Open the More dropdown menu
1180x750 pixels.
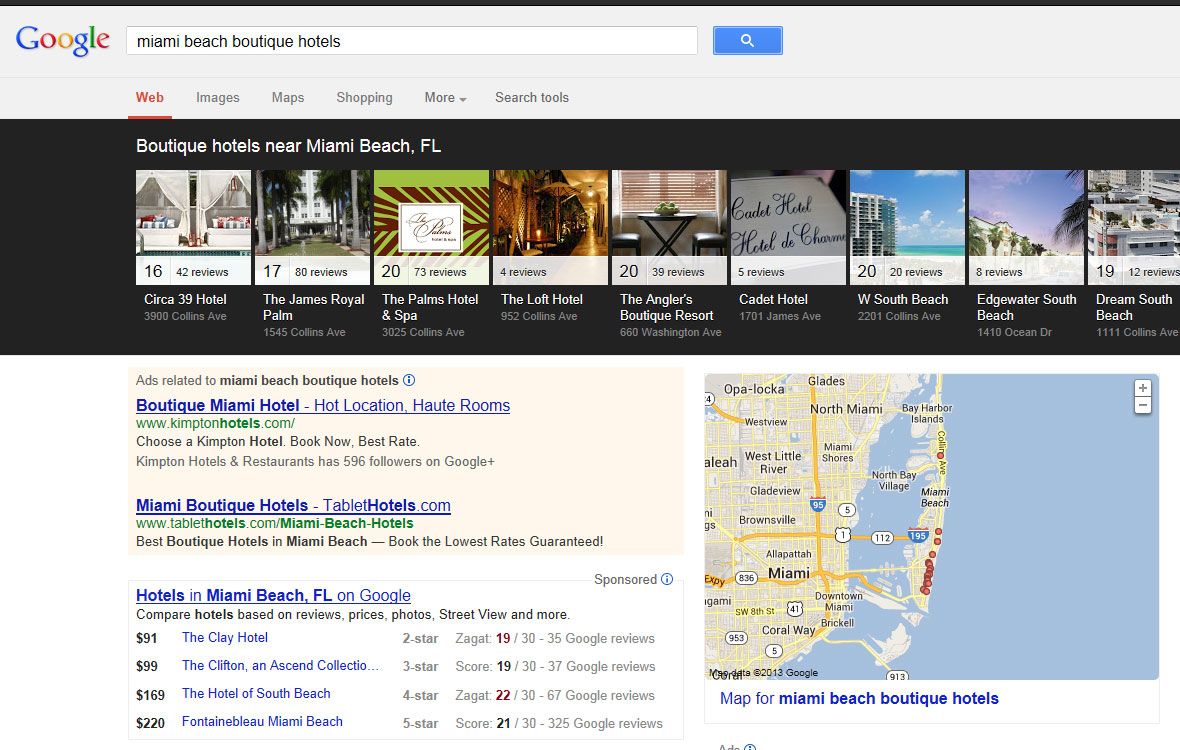445,98
